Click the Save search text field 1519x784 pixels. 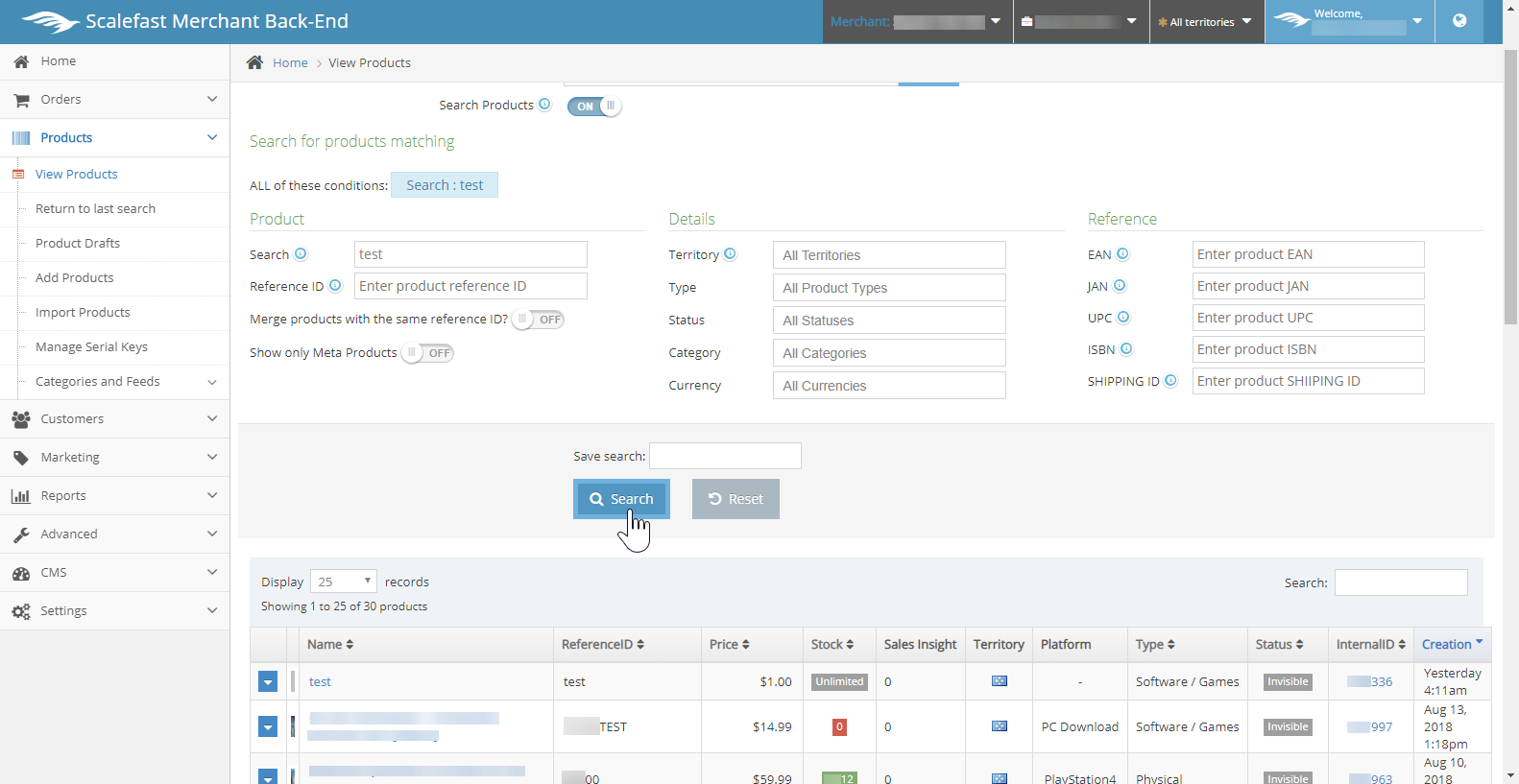[x=725, y=456]
